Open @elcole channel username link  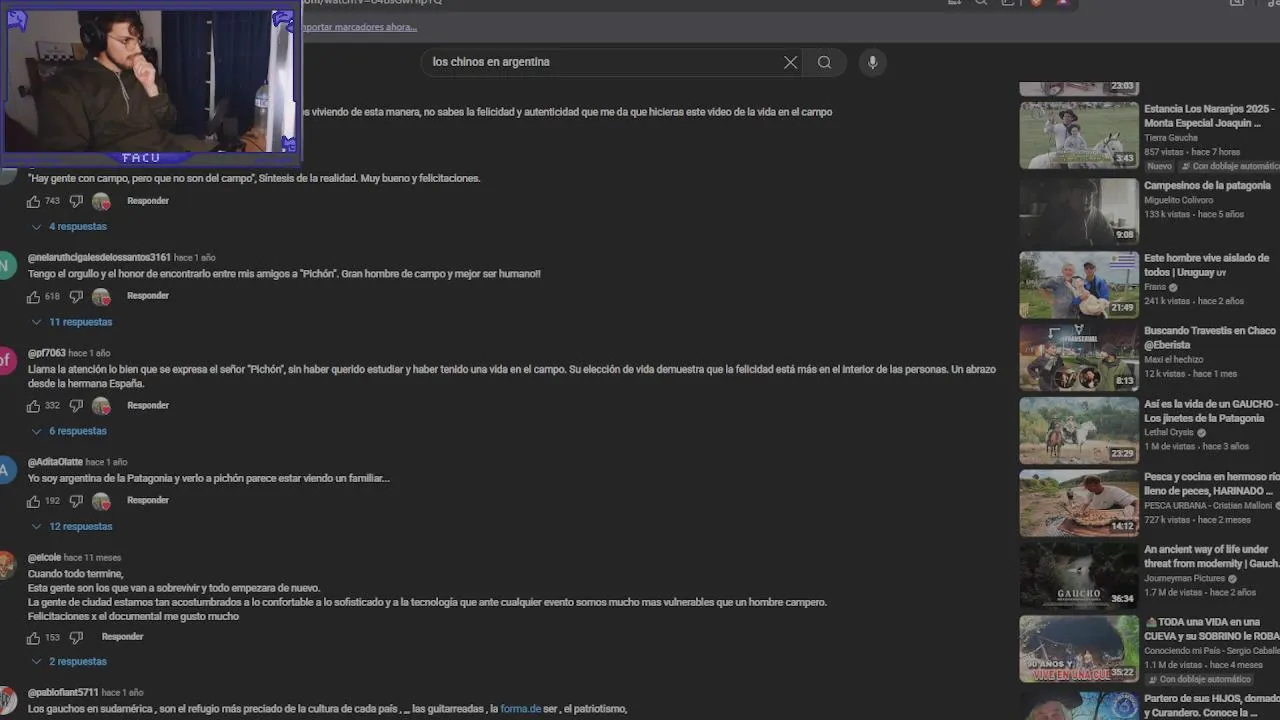pos(44,557)
